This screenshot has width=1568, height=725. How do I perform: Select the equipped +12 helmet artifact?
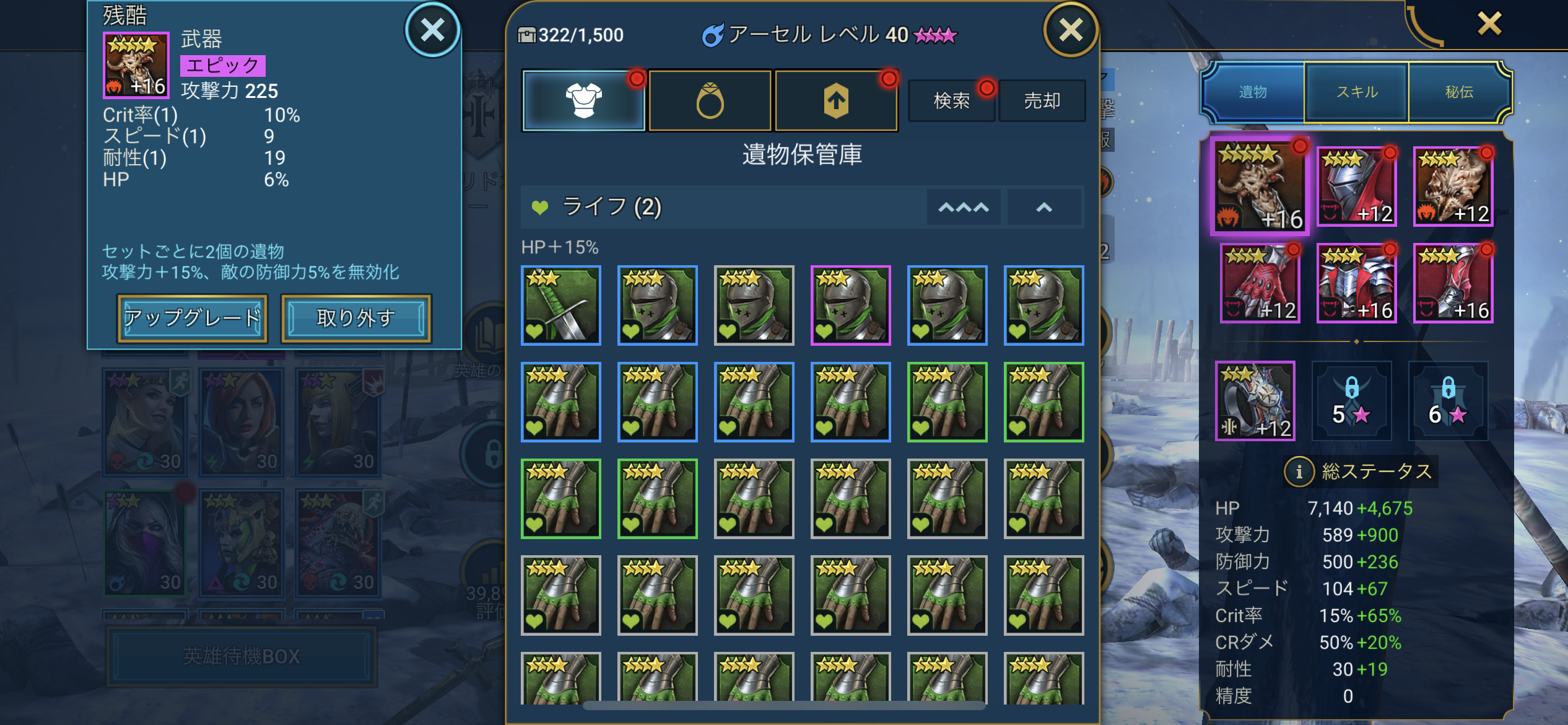pos(1356,187)
